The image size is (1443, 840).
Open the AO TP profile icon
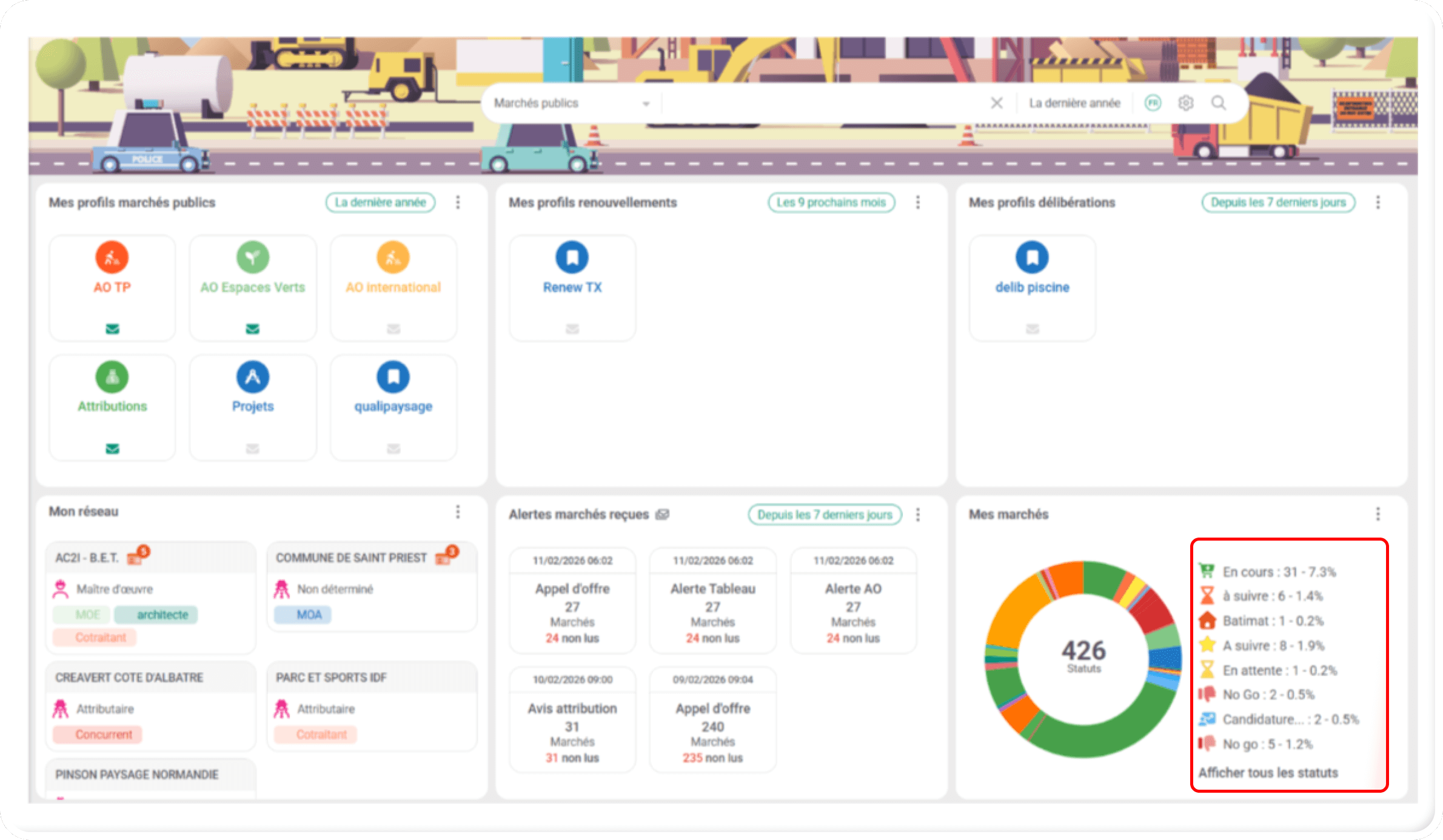(112, 258)
